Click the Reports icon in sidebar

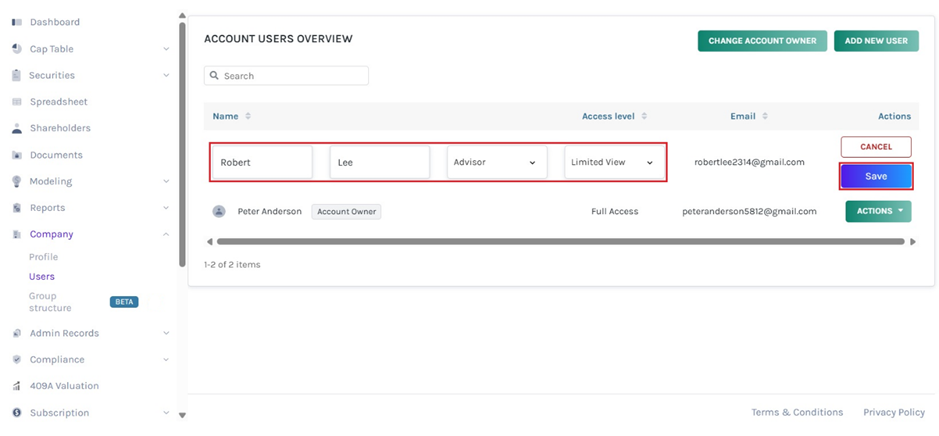pyautogui.click(x=17, y=208)
